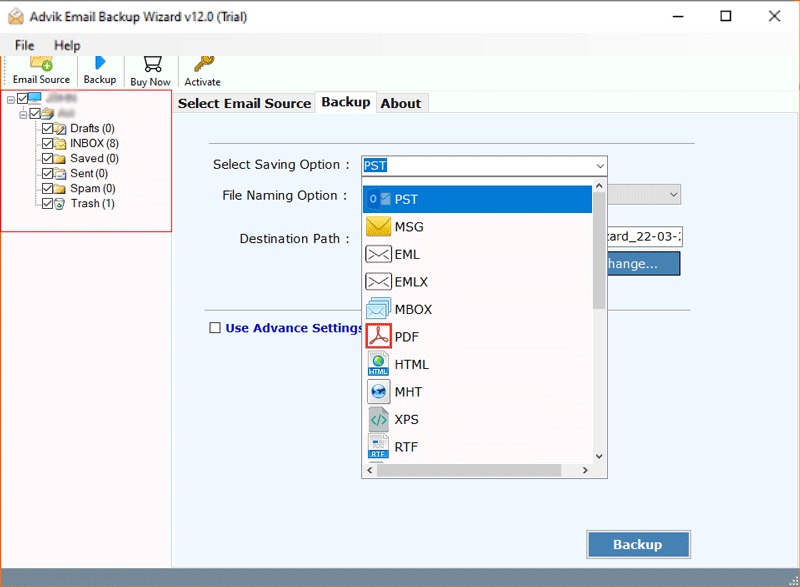Click dropdown list scroll down arrow
The image size is (800, 587).
point(599,456)
